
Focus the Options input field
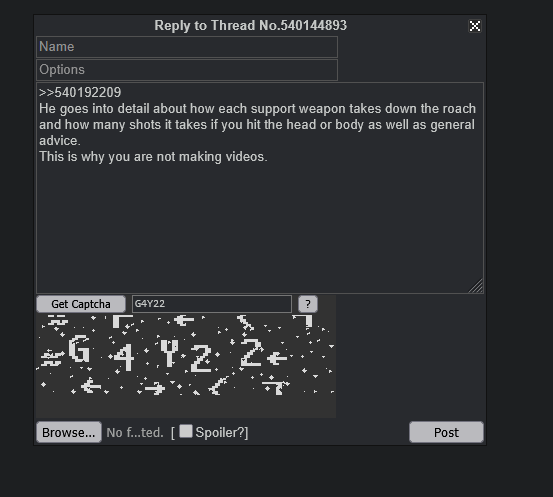[x=187, y=70]
